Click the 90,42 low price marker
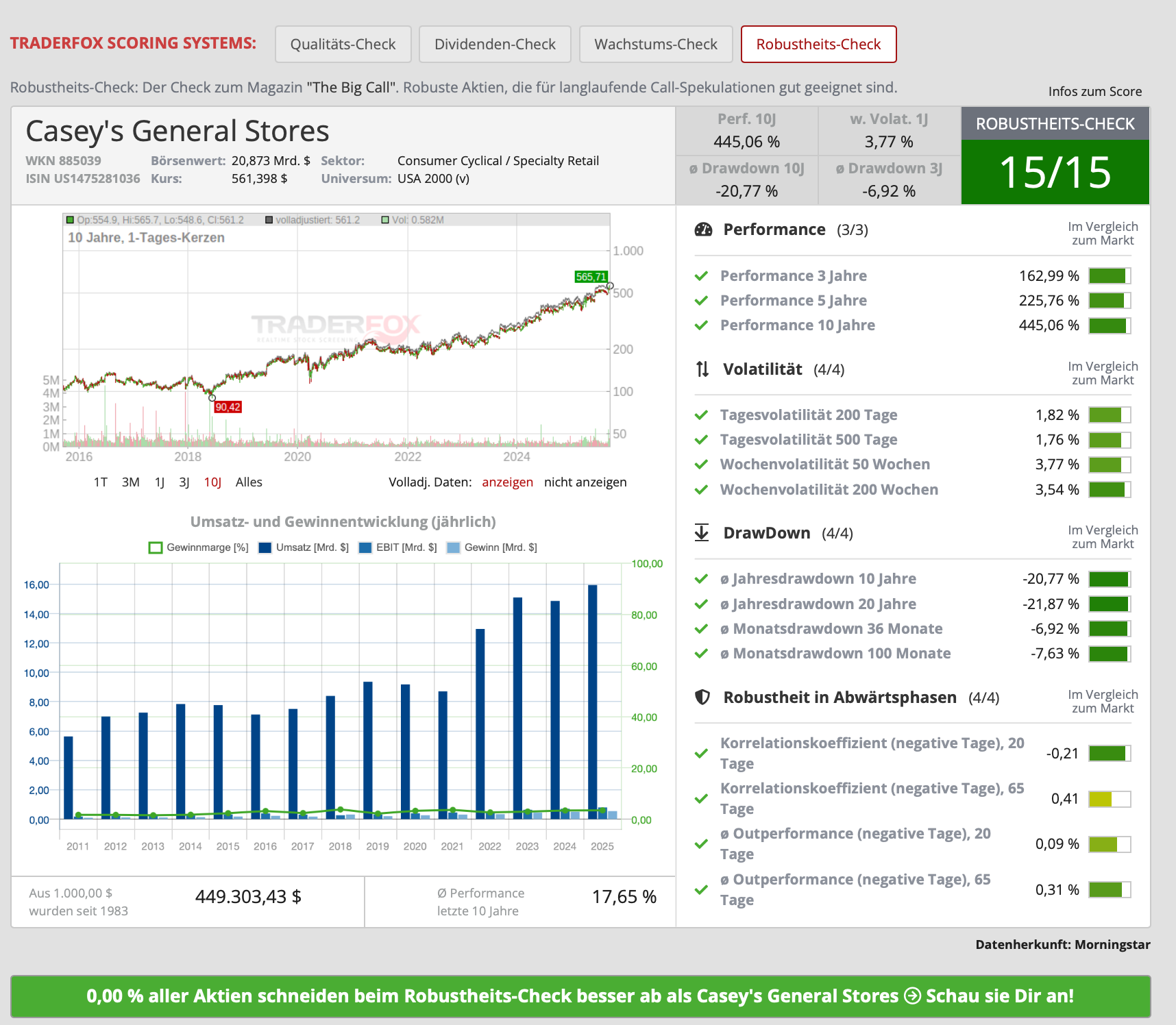Viewport: 1176px width, 1025px height. pos(228,407)
